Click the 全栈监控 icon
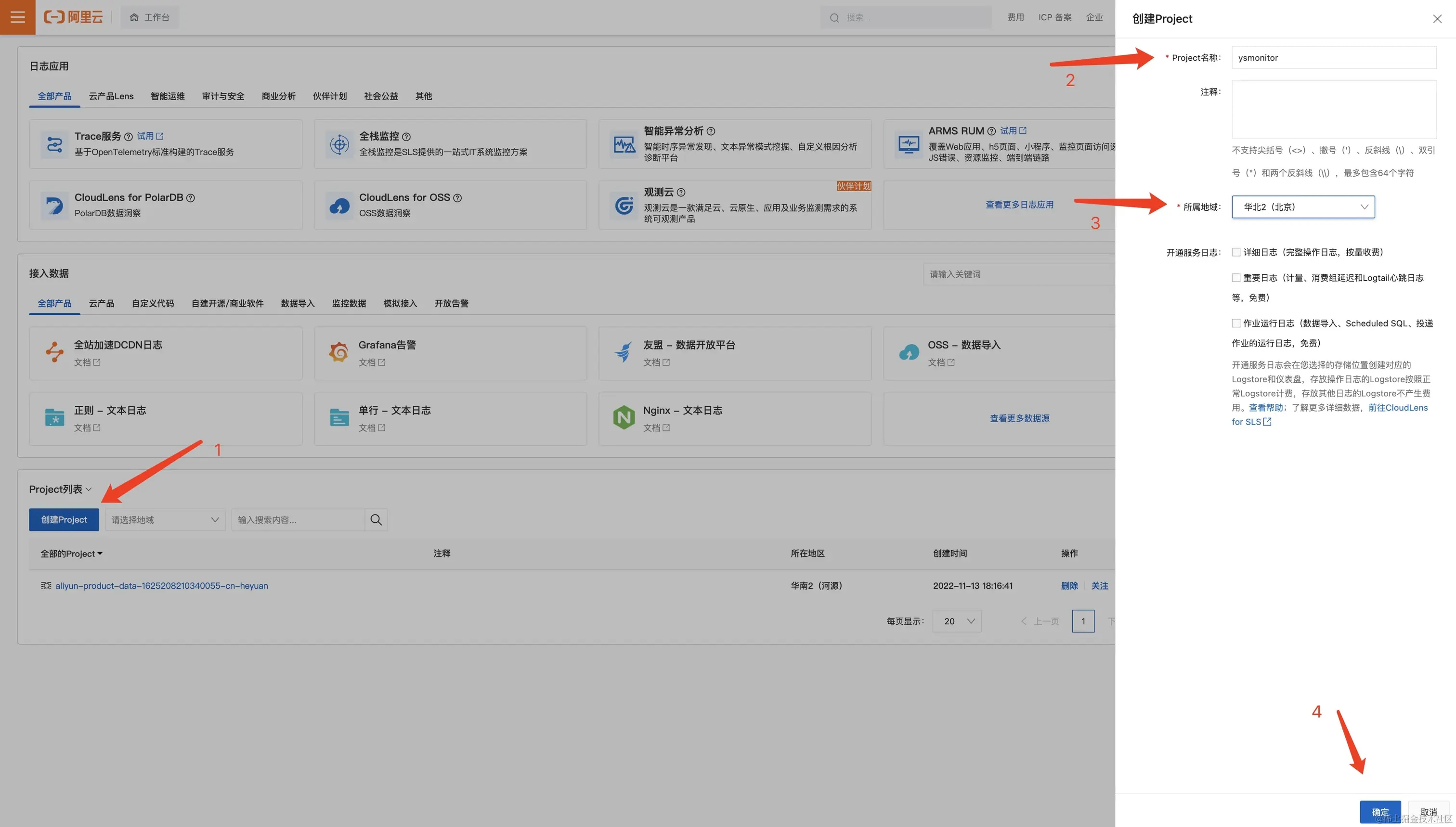This screenshot has height=827, width=1456. coord(339,144)
